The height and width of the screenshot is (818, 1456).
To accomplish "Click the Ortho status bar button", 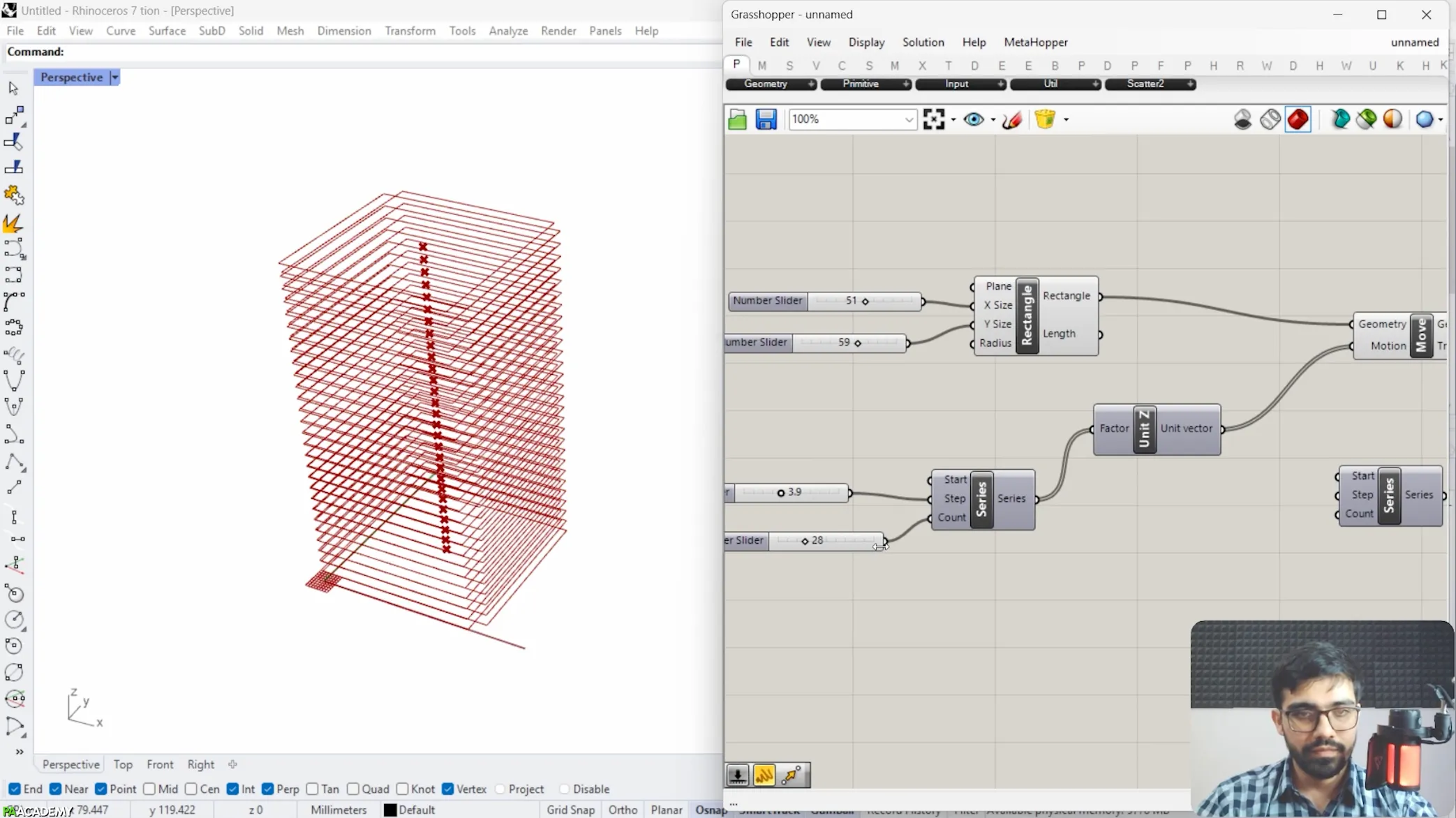I will pyautogui.click(x=622, y=810).
